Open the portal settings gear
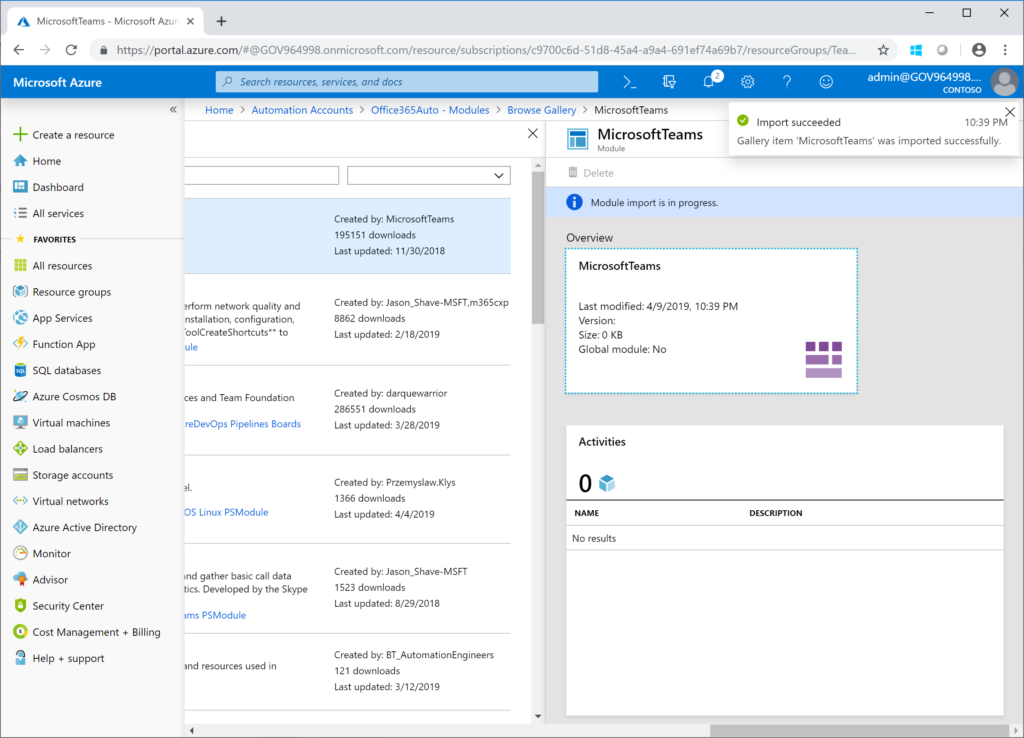 coord(747,81)
